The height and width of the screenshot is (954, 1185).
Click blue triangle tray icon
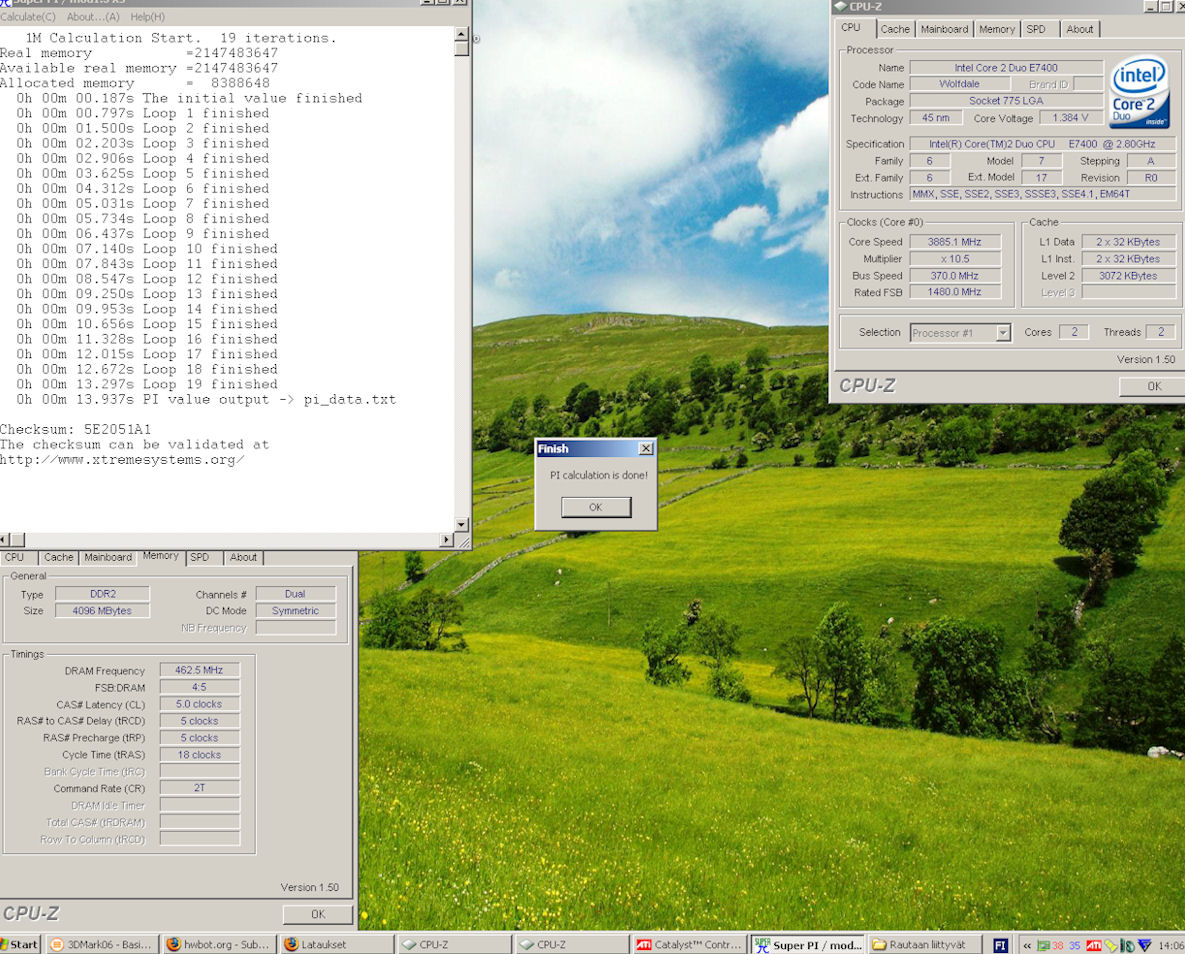click(x=1144, y=945)
